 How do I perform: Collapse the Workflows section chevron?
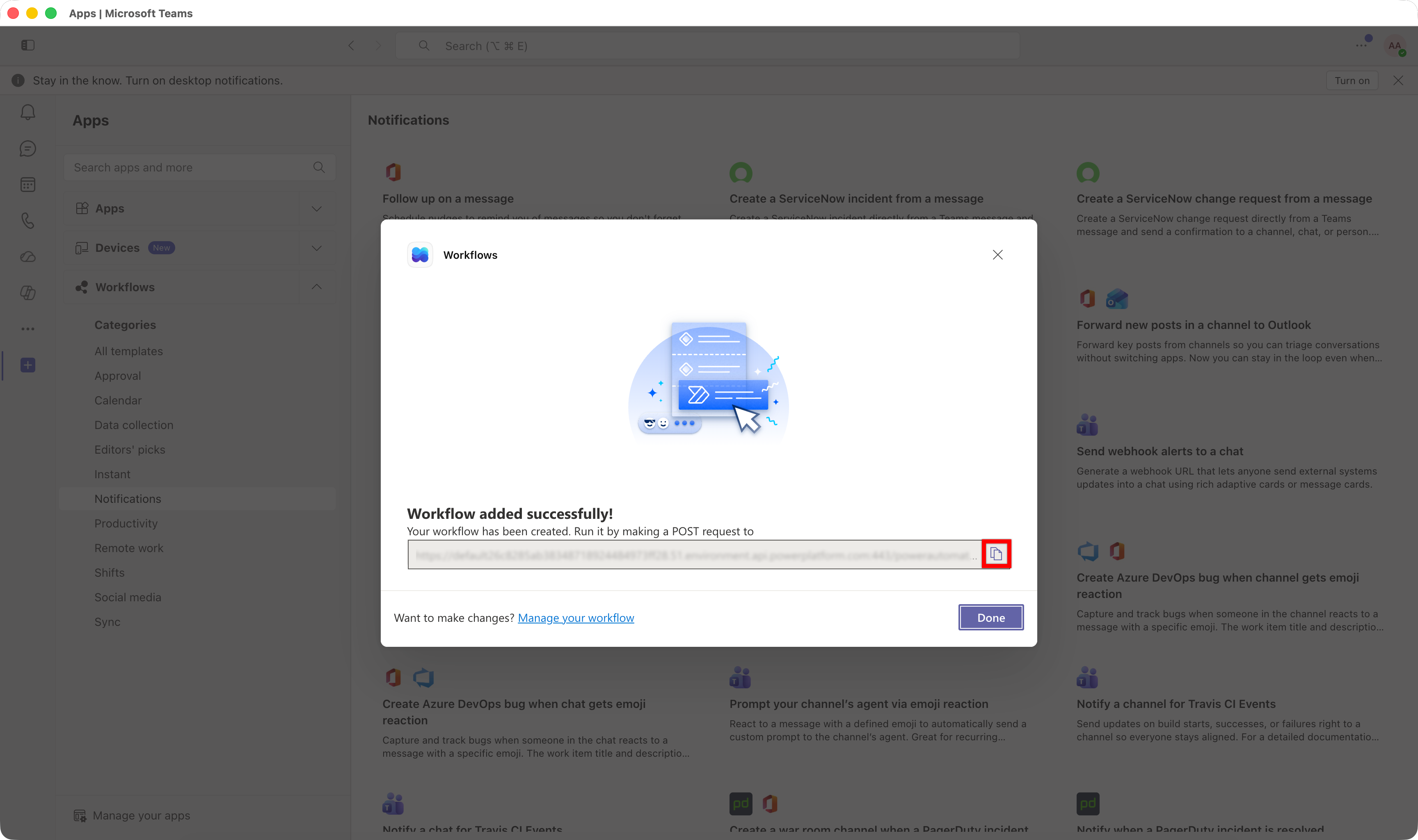[316, 287]
